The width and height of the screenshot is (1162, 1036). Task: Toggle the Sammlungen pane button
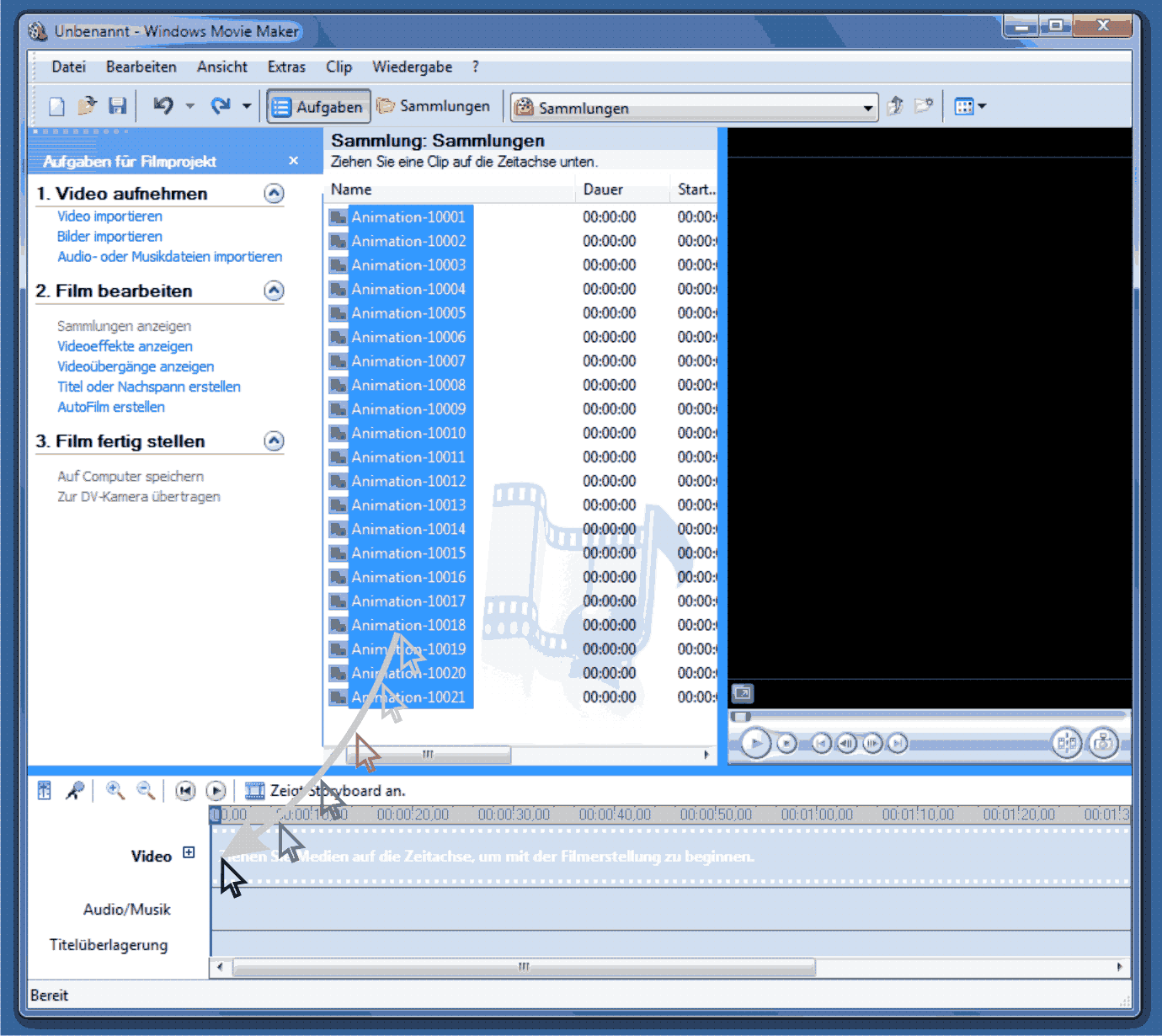[x=434, y=106]
